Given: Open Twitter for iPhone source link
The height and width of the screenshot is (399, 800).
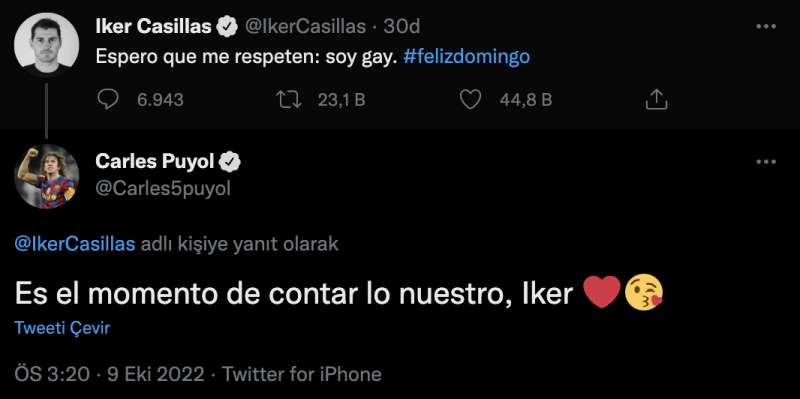Looking at the screenshot, I should pyautogui.click(x=302, y=375).
